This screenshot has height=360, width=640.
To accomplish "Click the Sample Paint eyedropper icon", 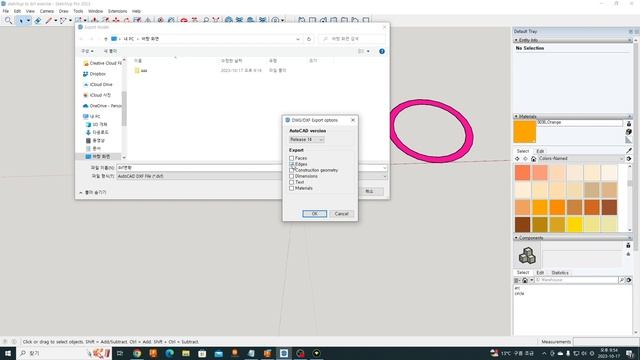I will pos(629,151).
